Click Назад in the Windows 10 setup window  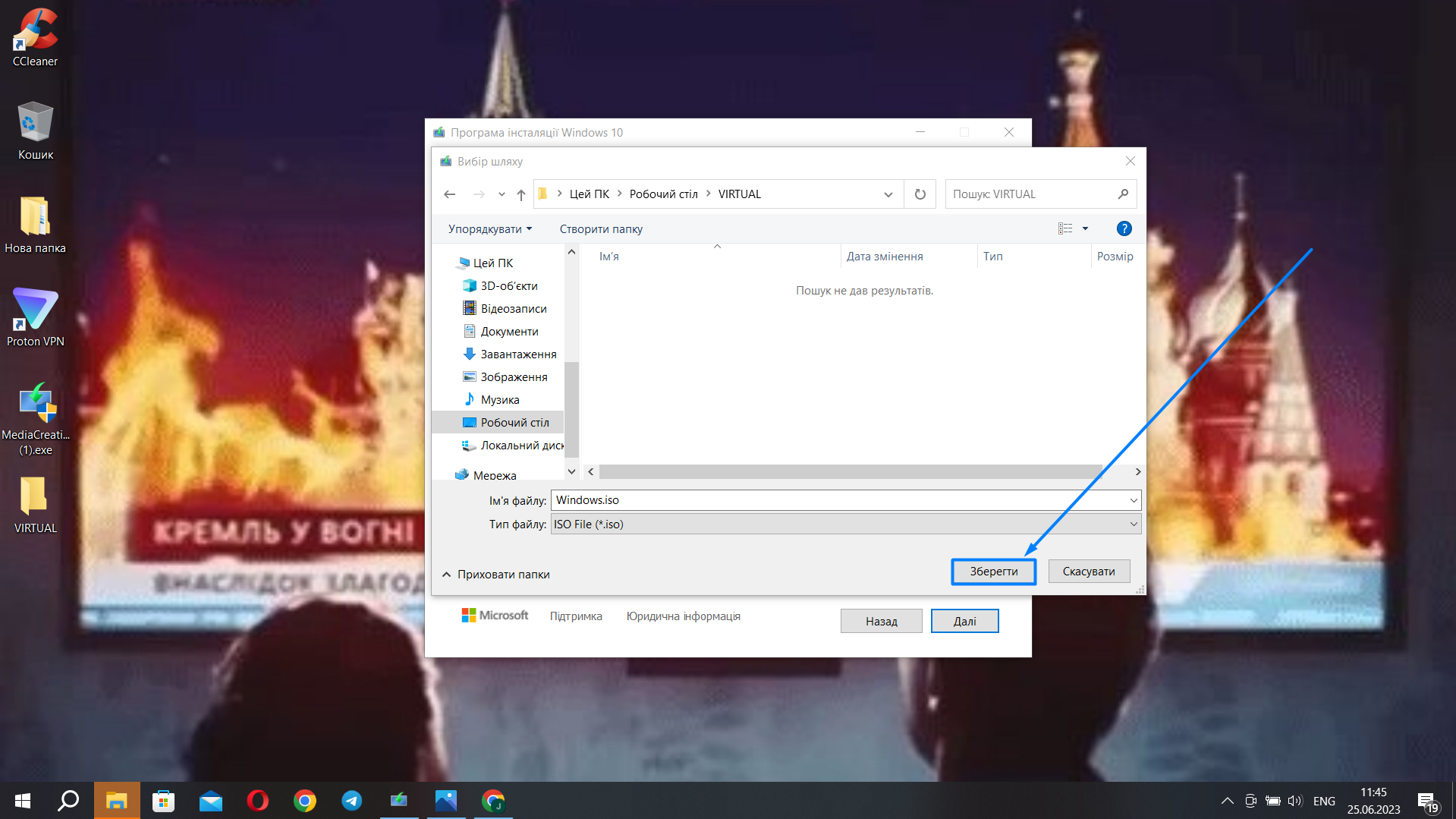coord(882,621)
